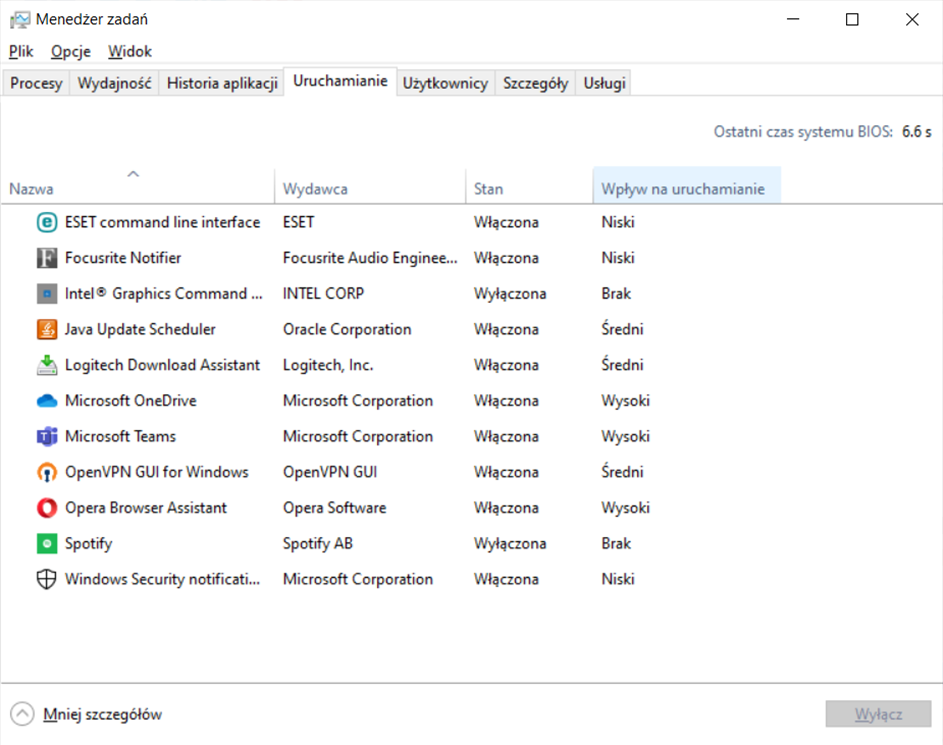Click publisher Oracle Corporation

tap(347, 330)
